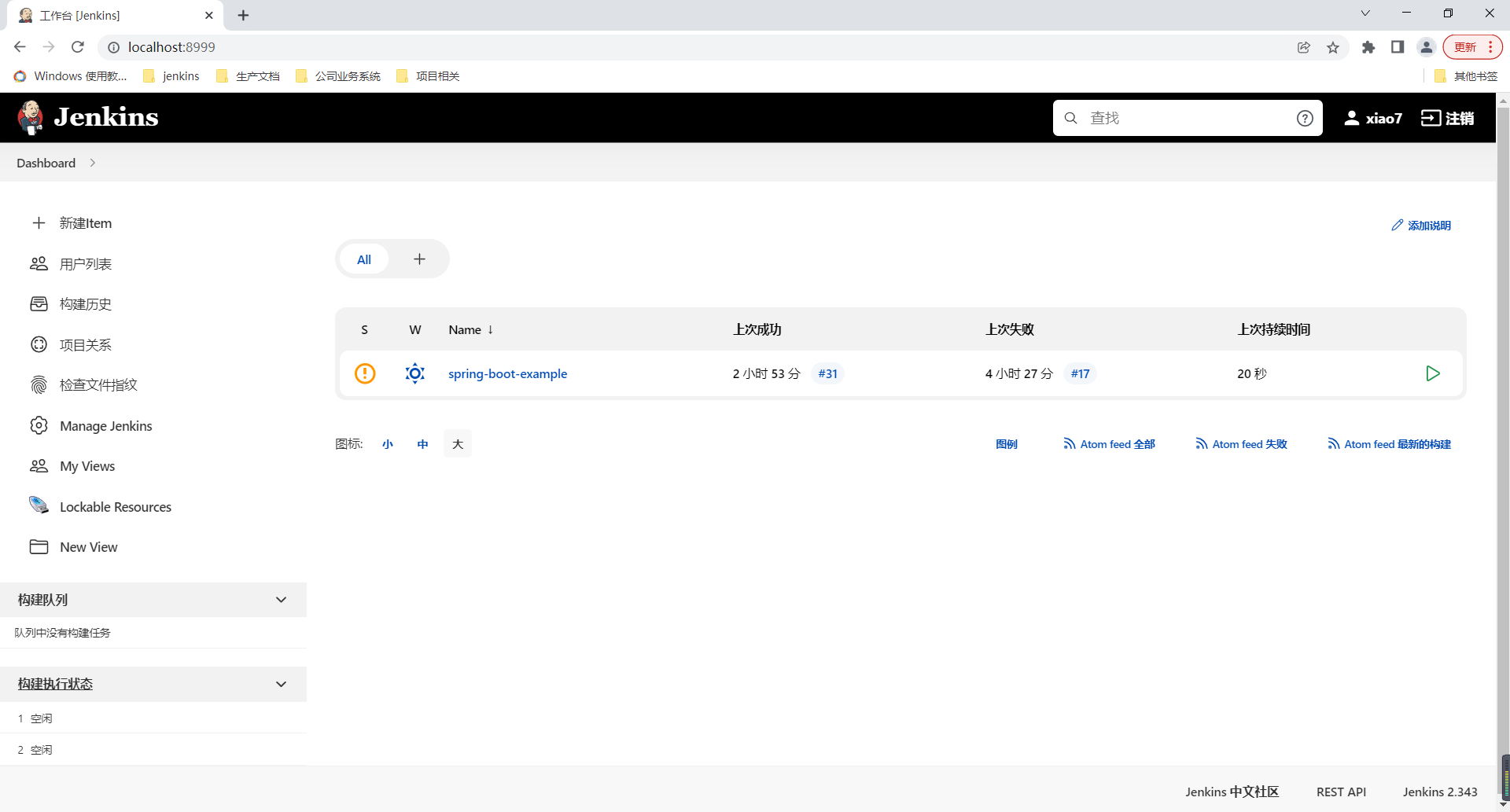Image resolution: width=1510 pixels, height=812 pixels.
Task: Set icon size to 大
Action: (458, 444)
